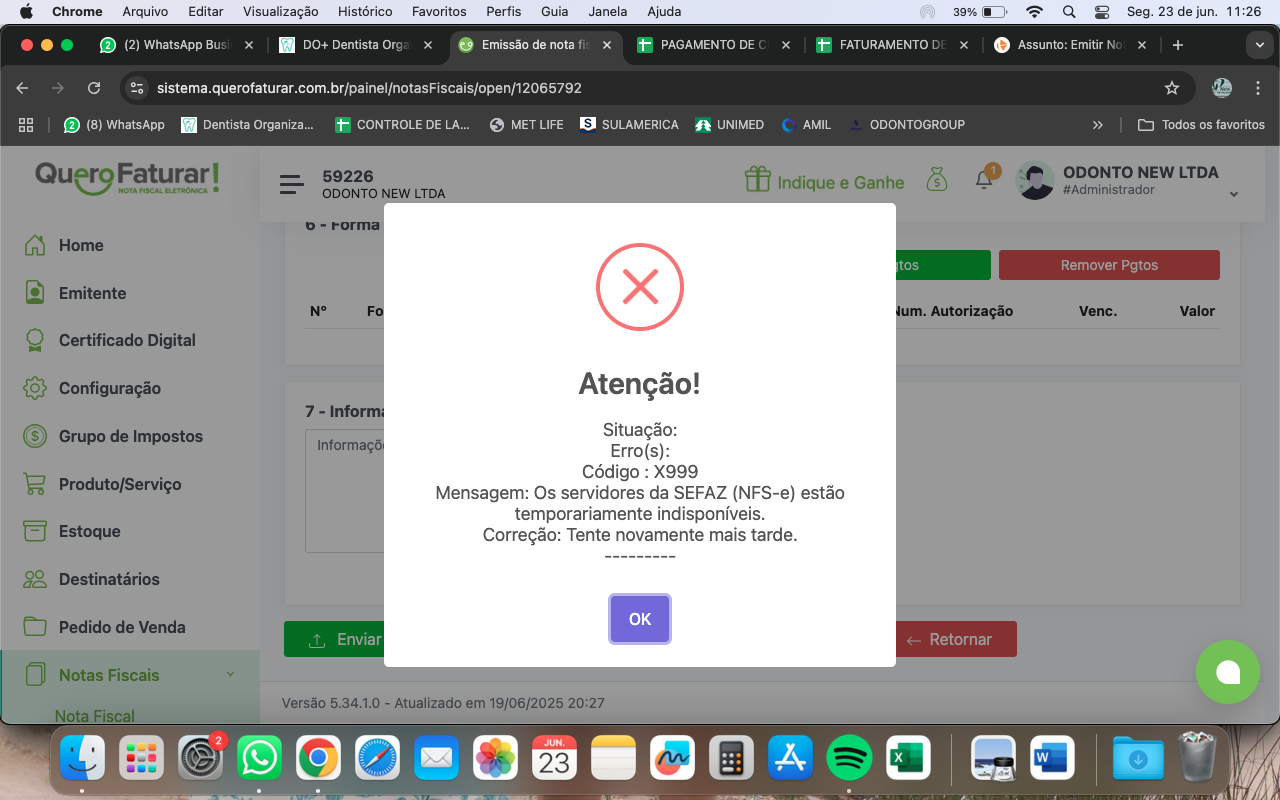Open the green chat bubble widget
This screenshot has height=800, width=1280.
click(x=1227, y=672)
